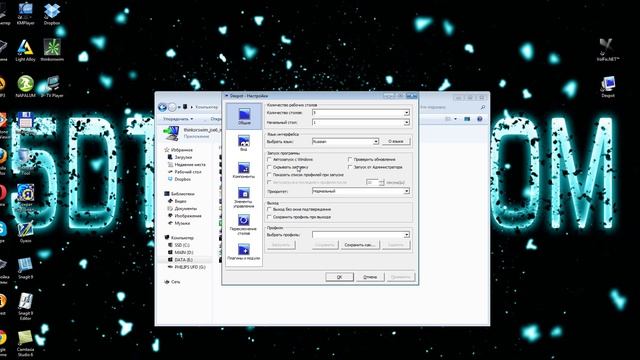Open the Плагины и модули category
Viewport: 640px width, 360px height.
[244, 251]
